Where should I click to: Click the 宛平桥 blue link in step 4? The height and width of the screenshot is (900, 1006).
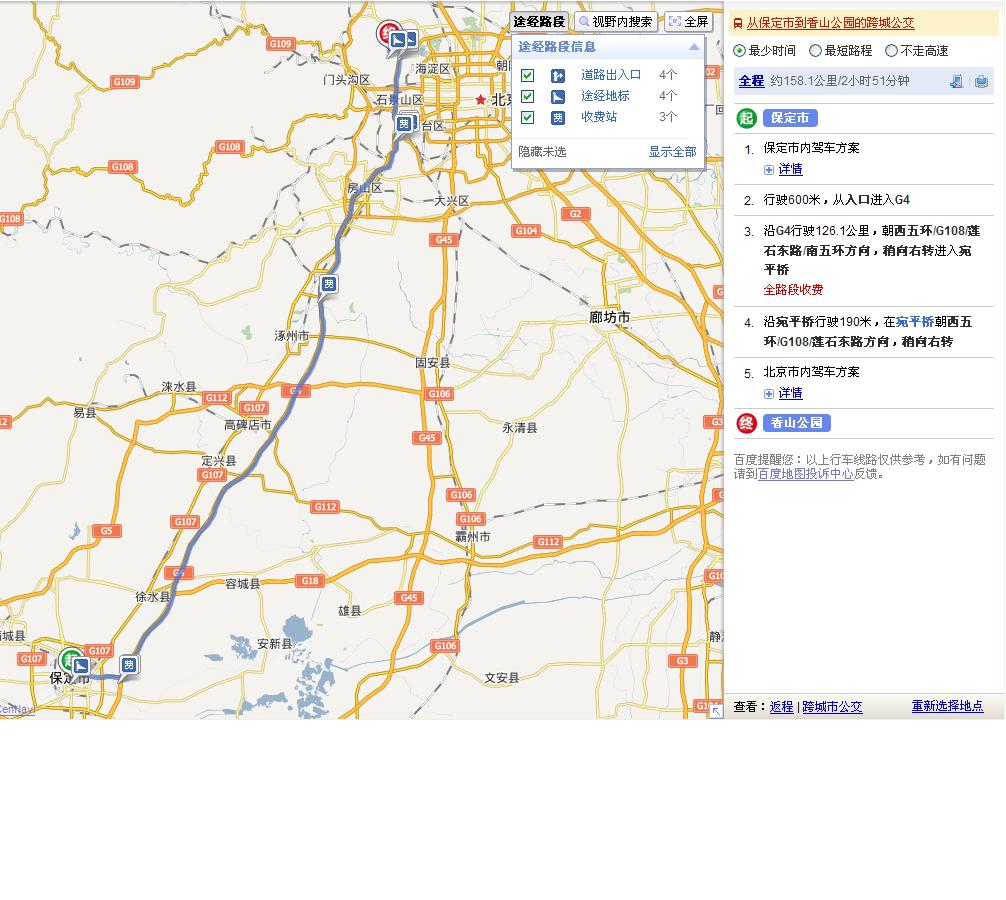coord(915,321)
